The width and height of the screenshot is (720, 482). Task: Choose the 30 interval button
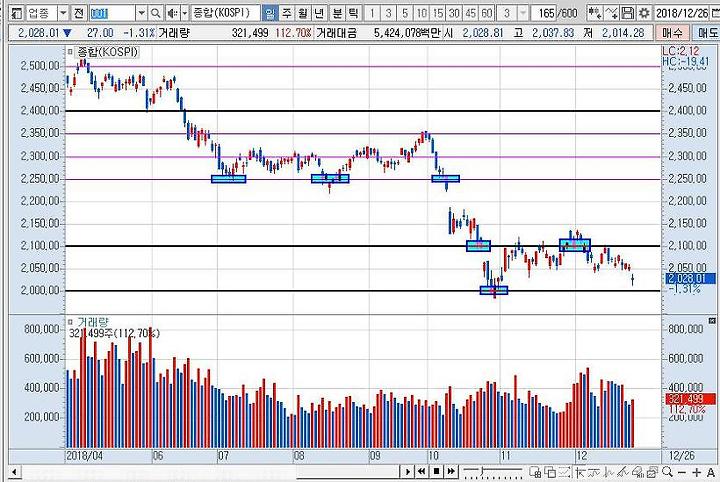tap(454, 13)
